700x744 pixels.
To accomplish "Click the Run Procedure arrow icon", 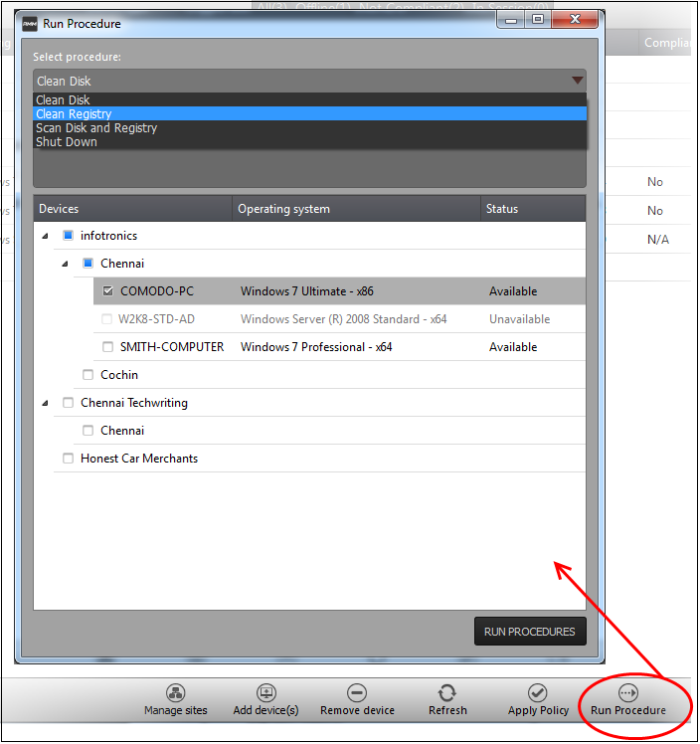I will [x=628, y=693].
